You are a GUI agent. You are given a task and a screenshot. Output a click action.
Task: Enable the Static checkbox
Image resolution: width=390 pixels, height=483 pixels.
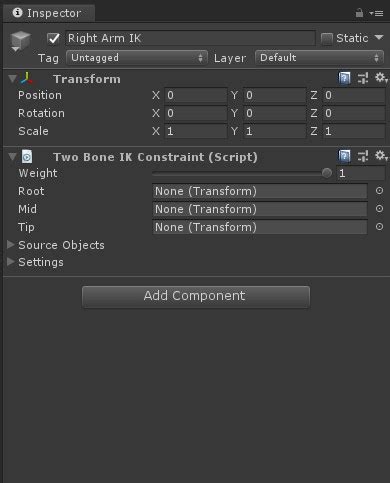[327, 39]
